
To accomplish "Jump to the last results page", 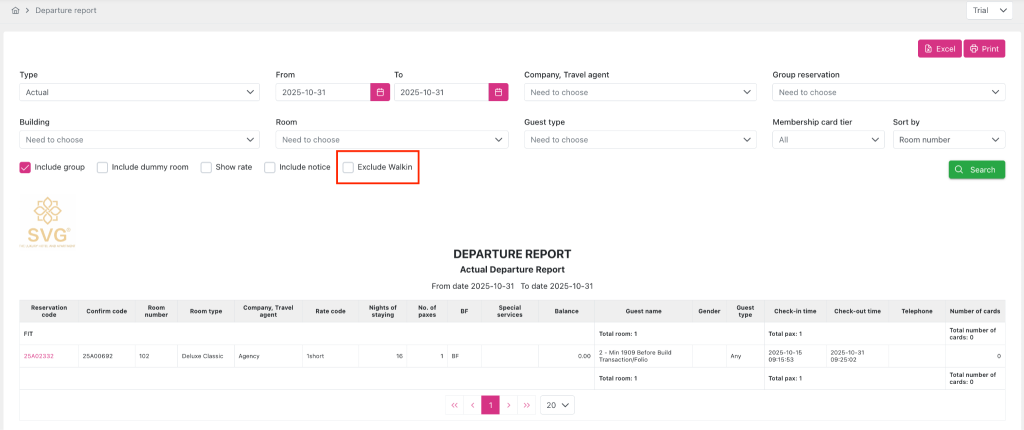I will [526, 405].
